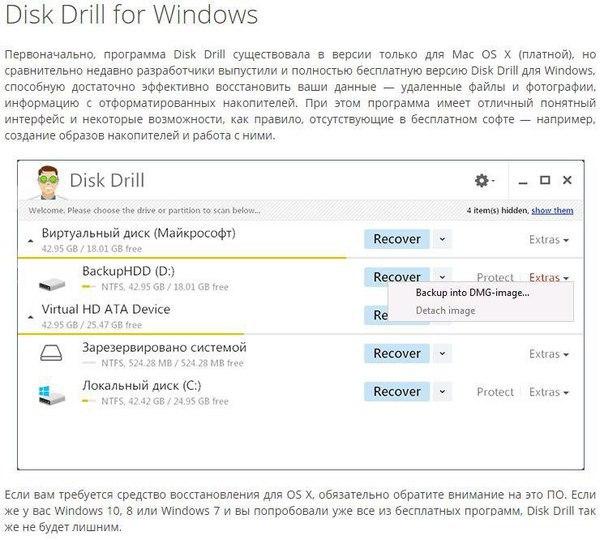
Task: Click Protect for BackupHDD (D:)
Action: 495,277
